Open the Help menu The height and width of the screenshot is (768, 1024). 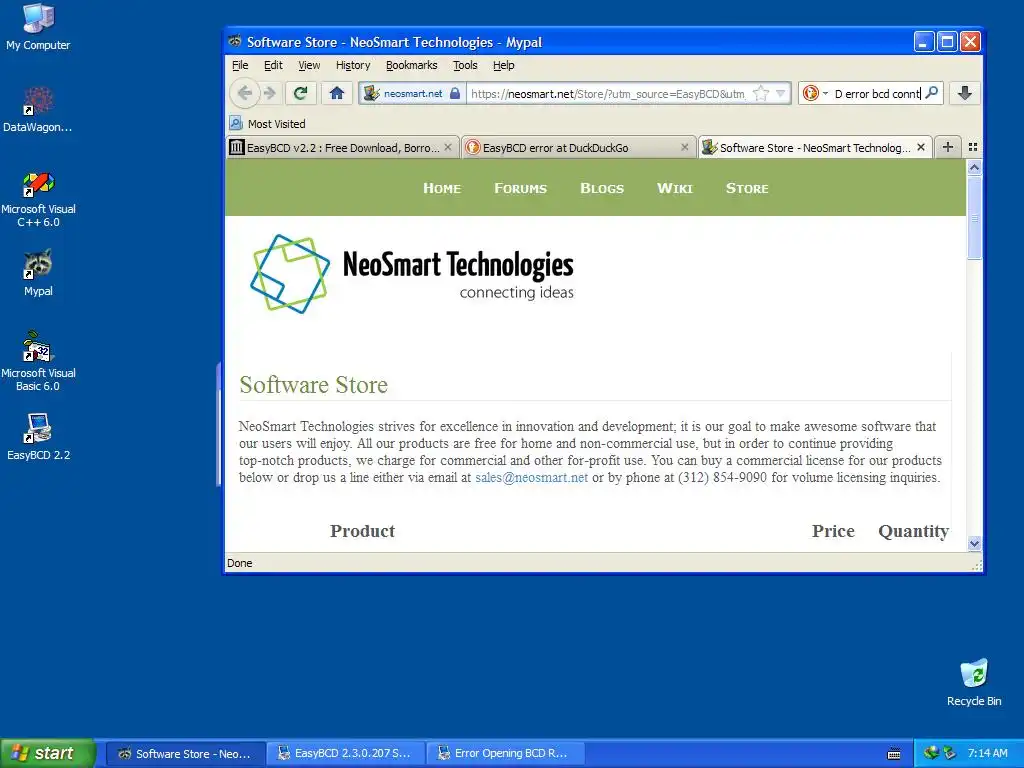tap(504, 65)
